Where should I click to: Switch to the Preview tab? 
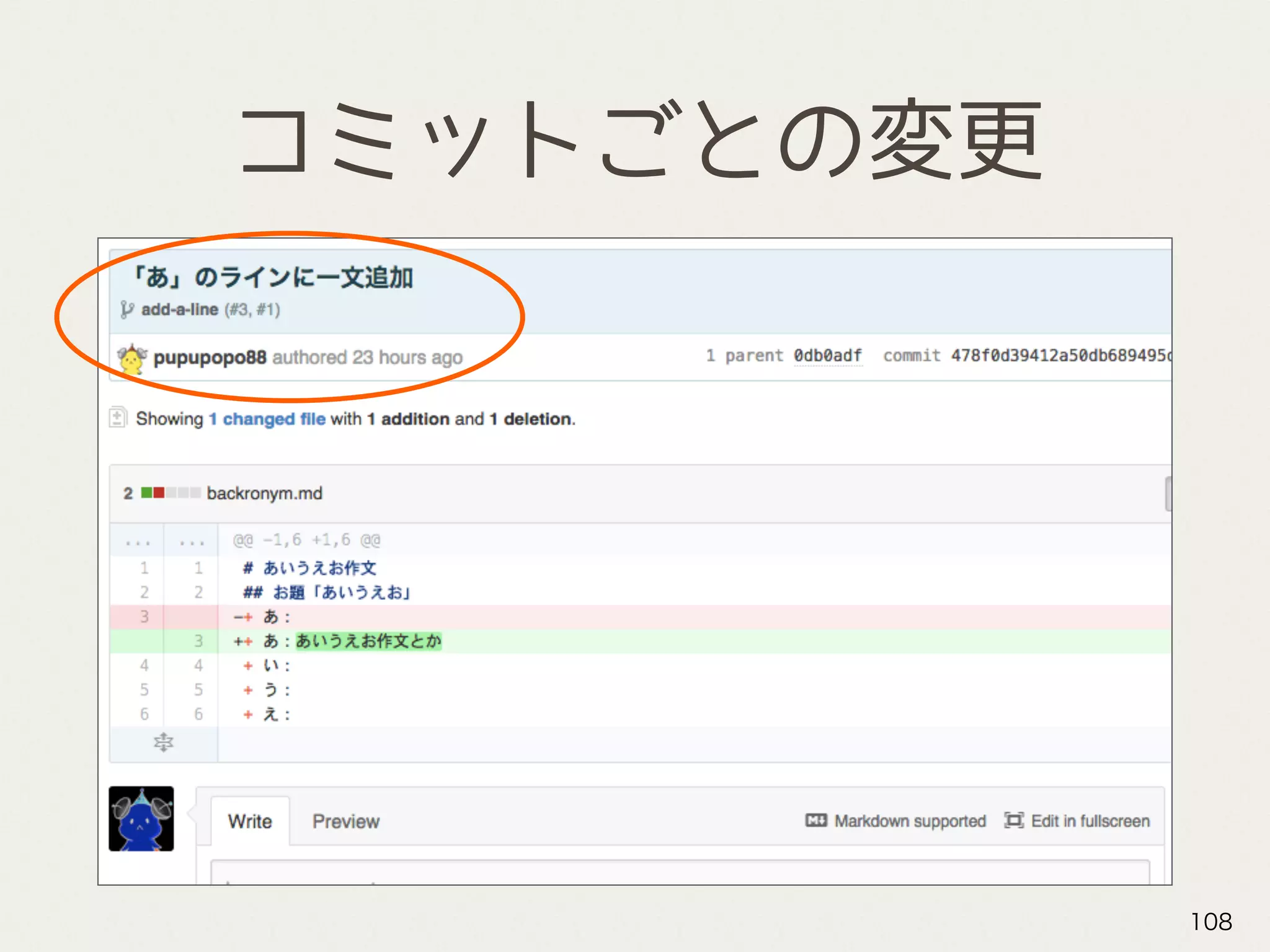pyautogui.click(x=345, y=821)
